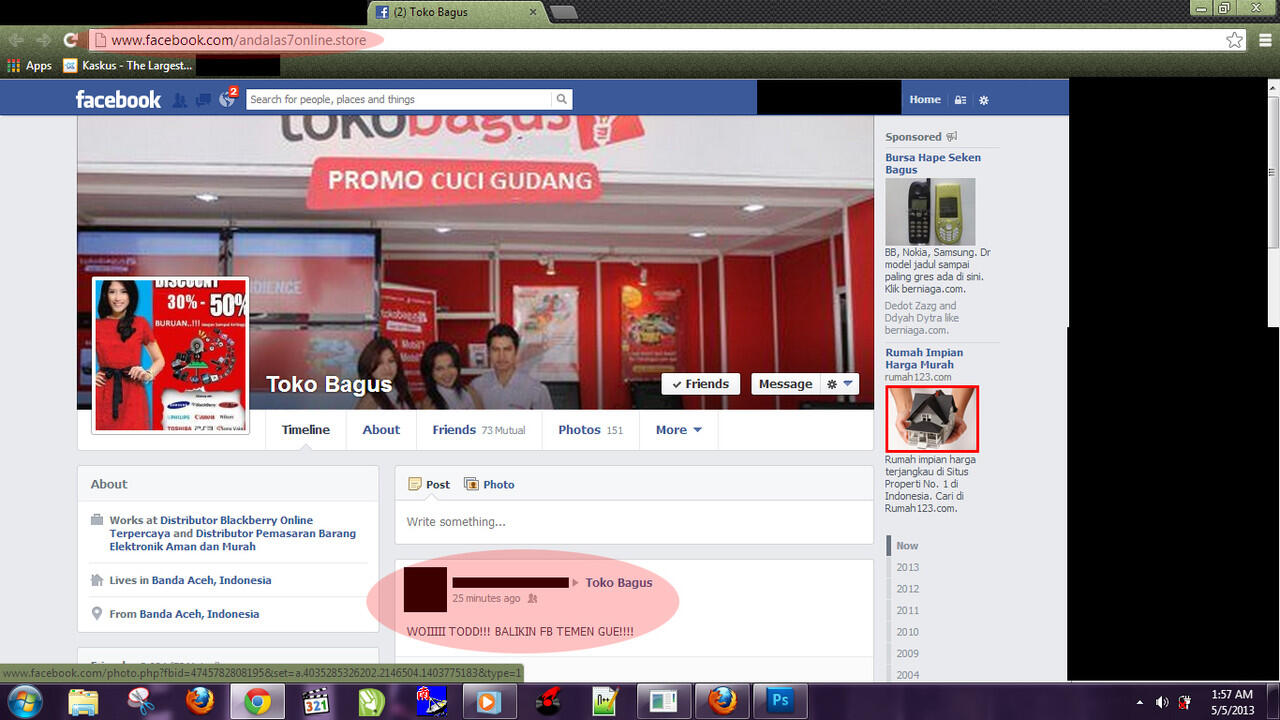
Task: Switch to Timeline tab
Action: [x=306, y=430]
